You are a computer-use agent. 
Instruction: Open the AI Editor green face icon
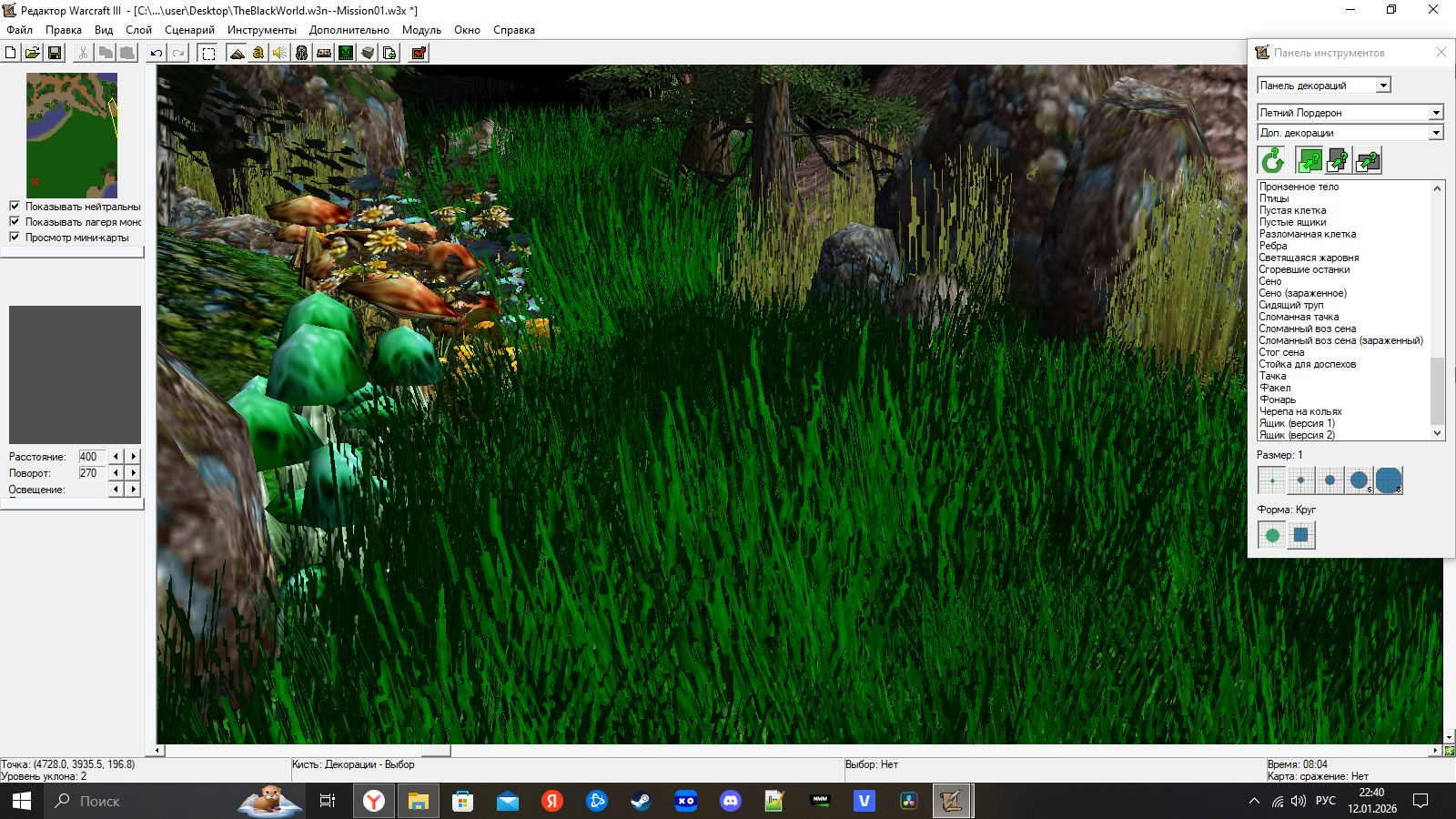pyautogui.click(x=346, y=53)
